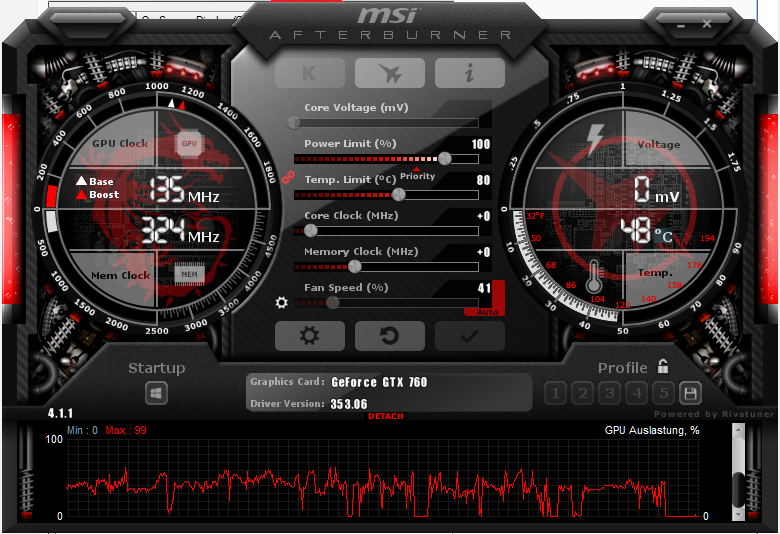This screenshot has width=780, height=534.
Task: Select profile slot 1
Action: (x=556, y=394)
